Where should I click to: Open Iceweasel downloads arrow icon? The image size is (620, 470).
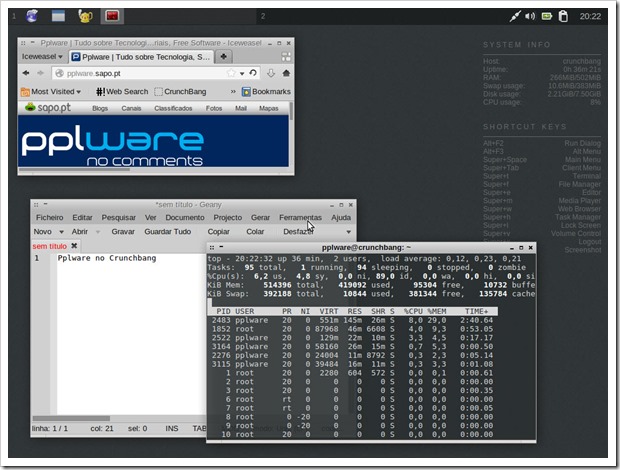tap(271, 73)
